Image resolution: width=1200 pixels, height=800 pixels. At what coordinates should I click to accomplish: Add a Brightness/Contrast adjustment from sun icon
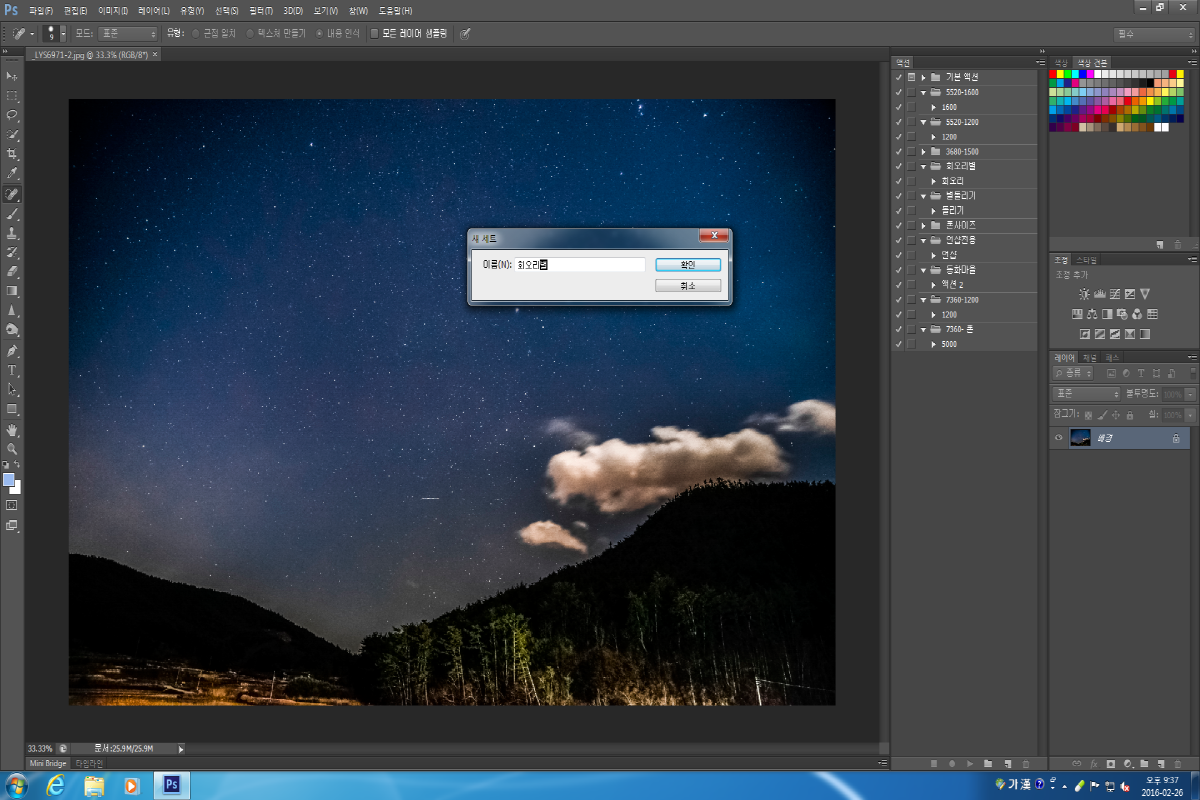pyautogui.click(x=1084, y=294)
